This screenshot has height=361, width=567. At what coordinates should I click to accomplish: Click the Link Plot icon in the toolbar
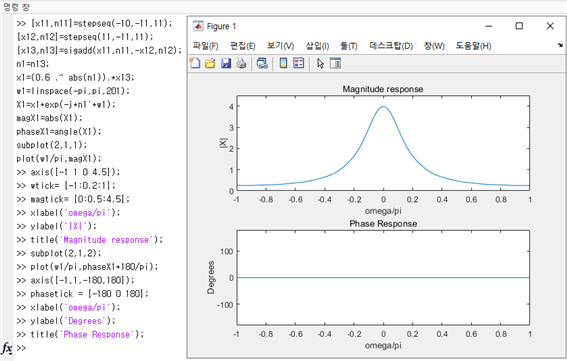(262, 64)
